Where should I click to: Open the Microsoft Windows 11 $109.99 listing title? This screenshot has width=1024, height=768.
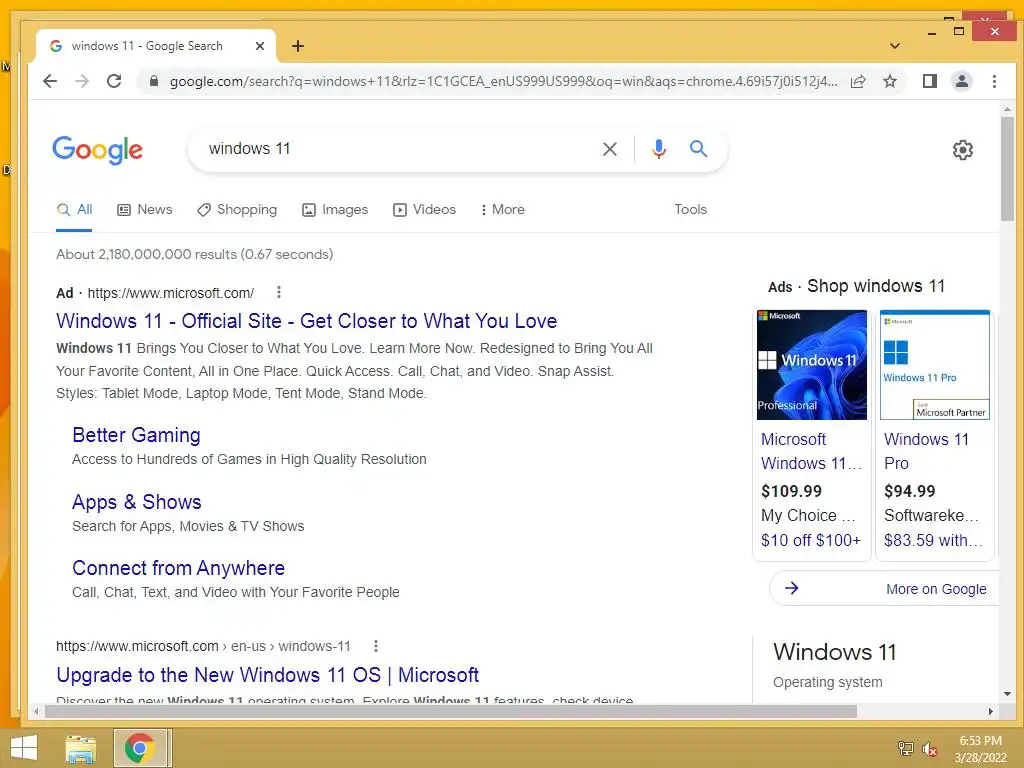[811, 451]
